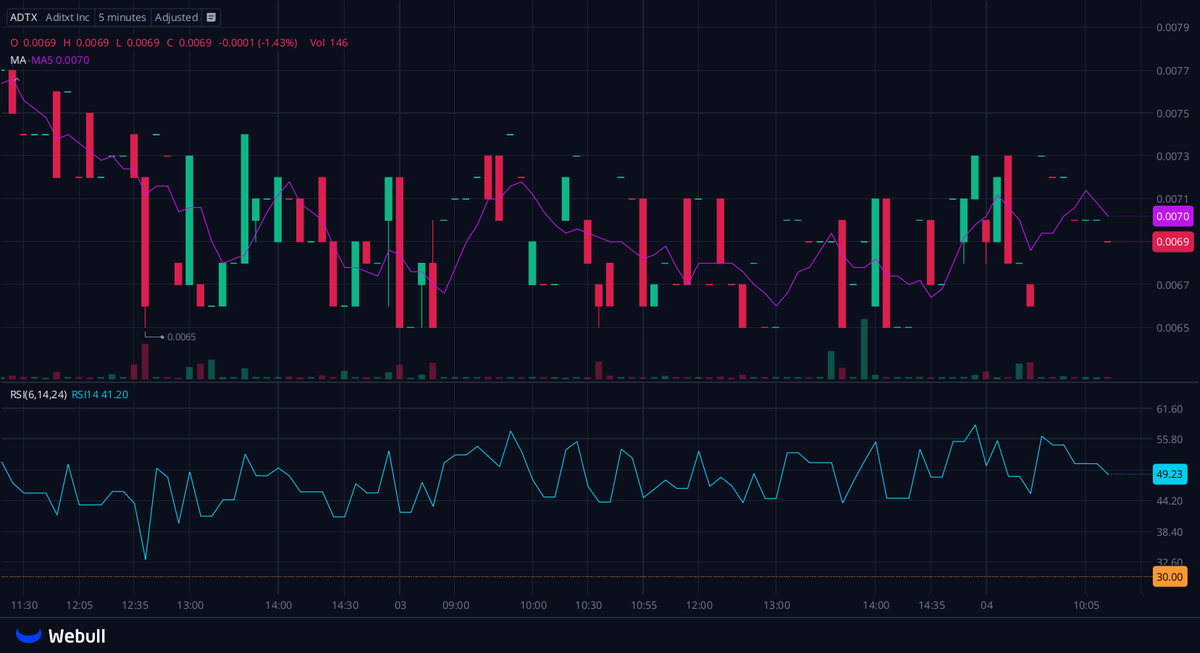Click the red 0.0069 last price tag
The image size is (1200, 653).
pos(1171,241)
